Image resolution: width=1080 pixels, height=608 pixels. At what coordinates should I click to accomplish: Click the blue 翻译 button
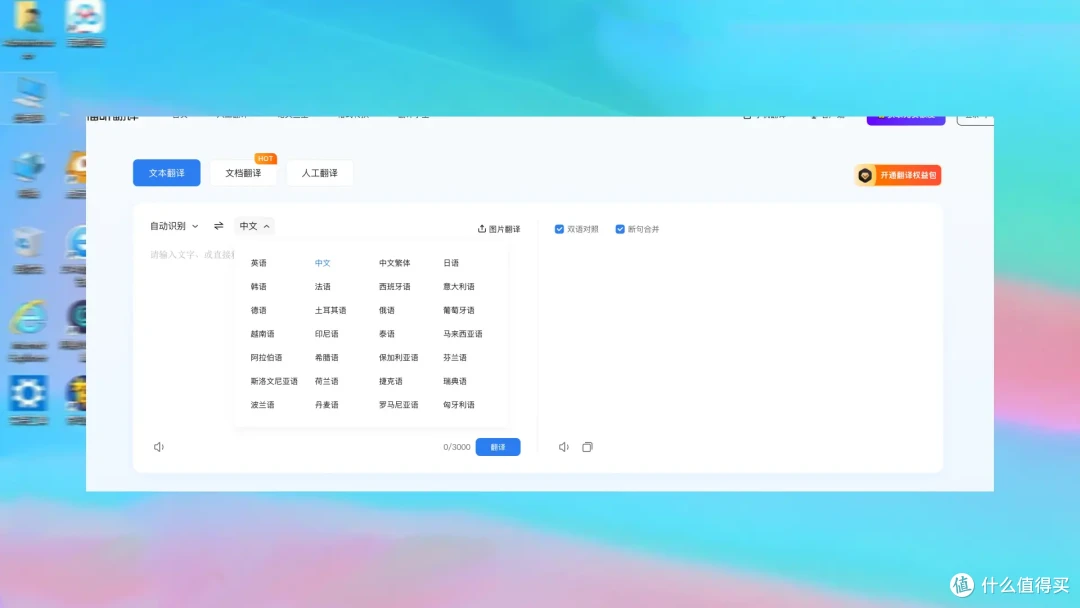click(x=498, y=447)
